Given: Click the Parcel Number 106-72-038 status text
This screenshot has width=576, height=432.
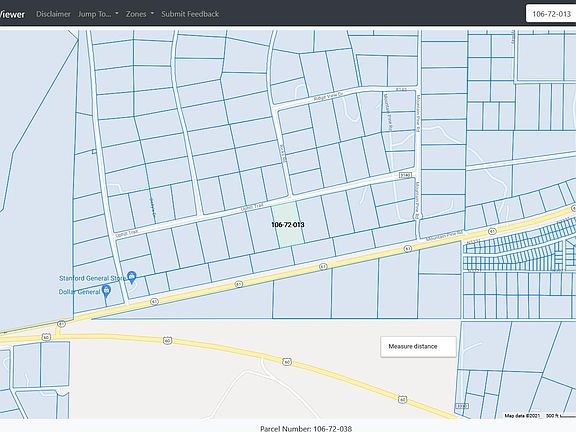Looking at the screenshot, I should 306,428.
